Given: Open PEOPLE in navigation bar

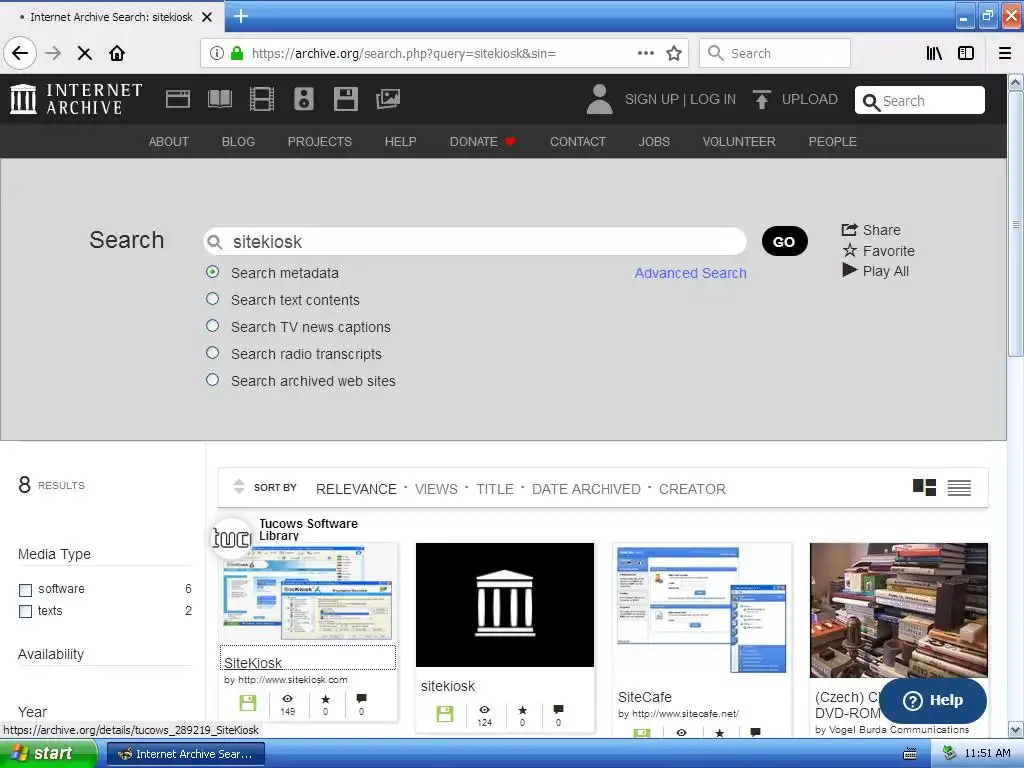Looking at the screenshot, I should click(x=833, y=142).
